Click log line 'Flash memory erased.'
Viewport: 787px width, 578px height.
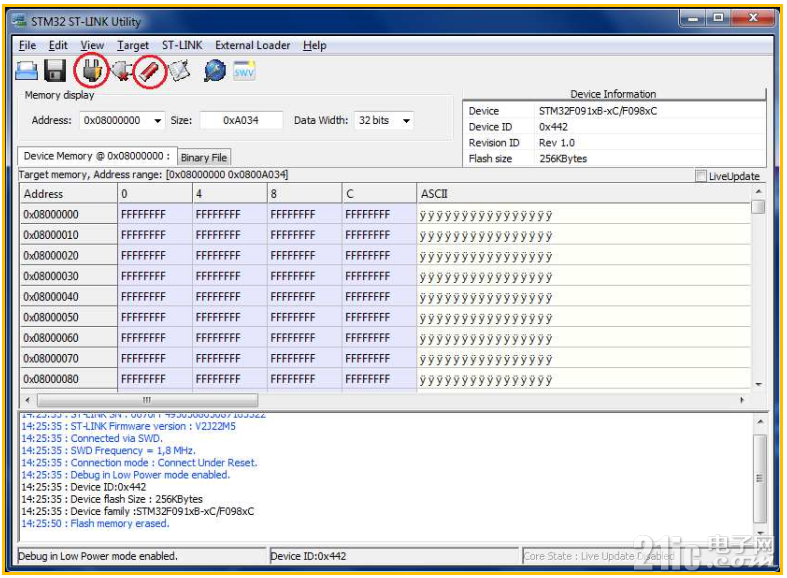pyautogui.click(x=95, y=523)
